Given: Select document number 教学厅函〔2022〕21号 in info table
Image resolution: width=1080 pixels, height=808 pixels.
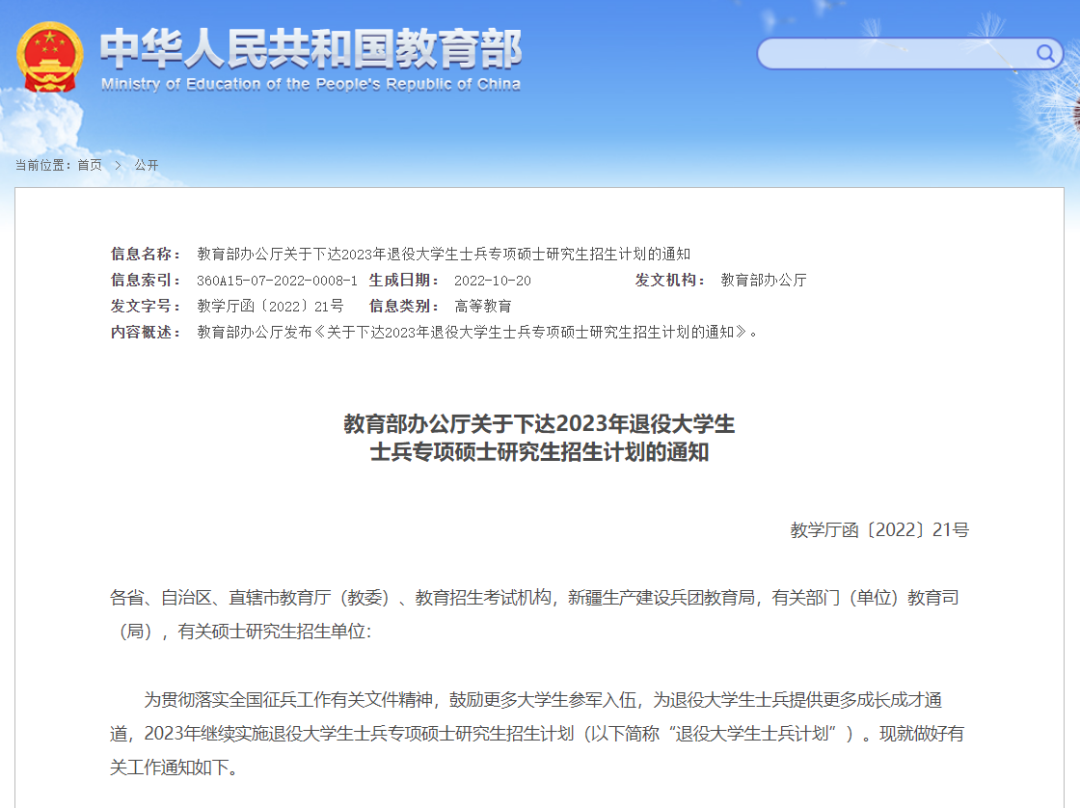Looking at the screenshot, I should (x=270, y=307).
